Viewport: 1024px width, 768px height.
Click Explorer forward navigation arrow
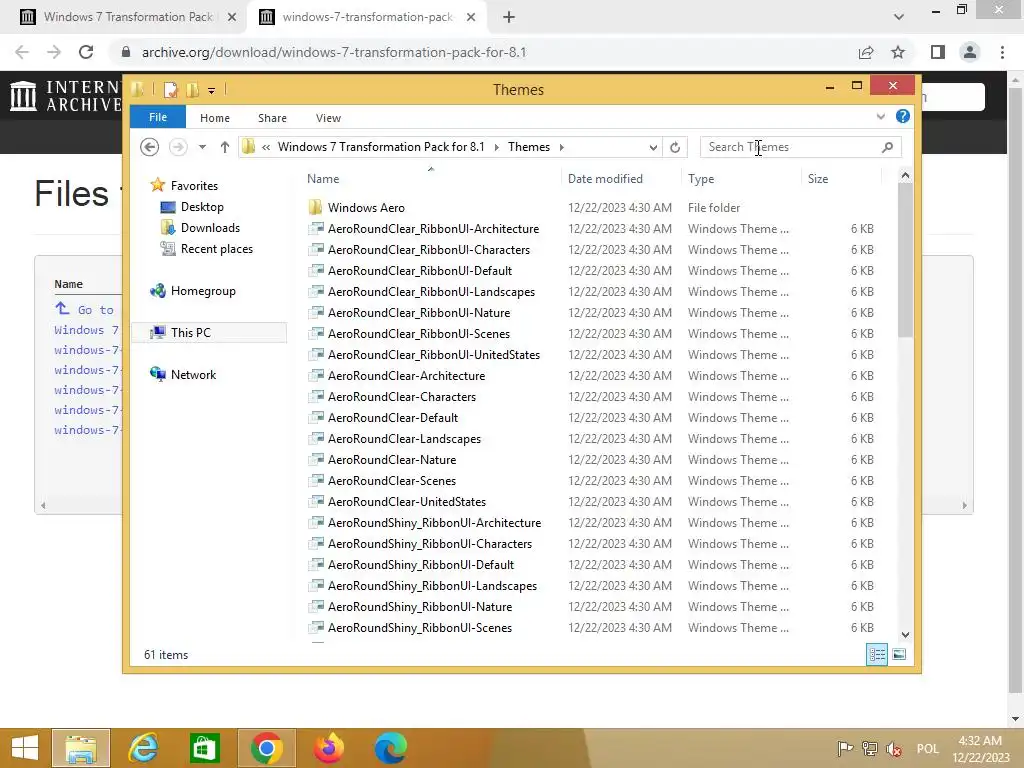click(x=178, y=147)
